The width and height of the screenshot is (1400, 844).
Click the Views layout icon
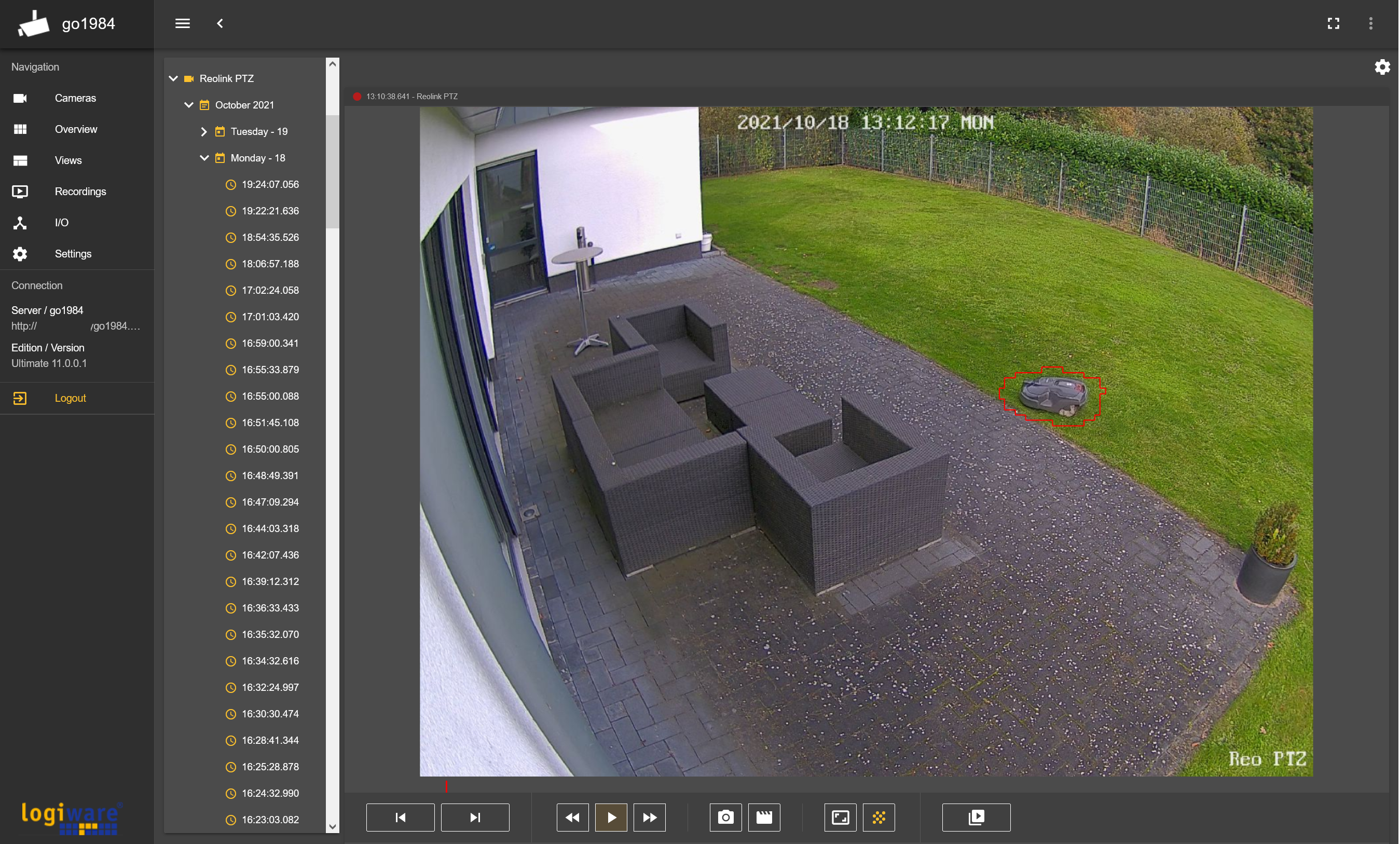tap(20, 160)
